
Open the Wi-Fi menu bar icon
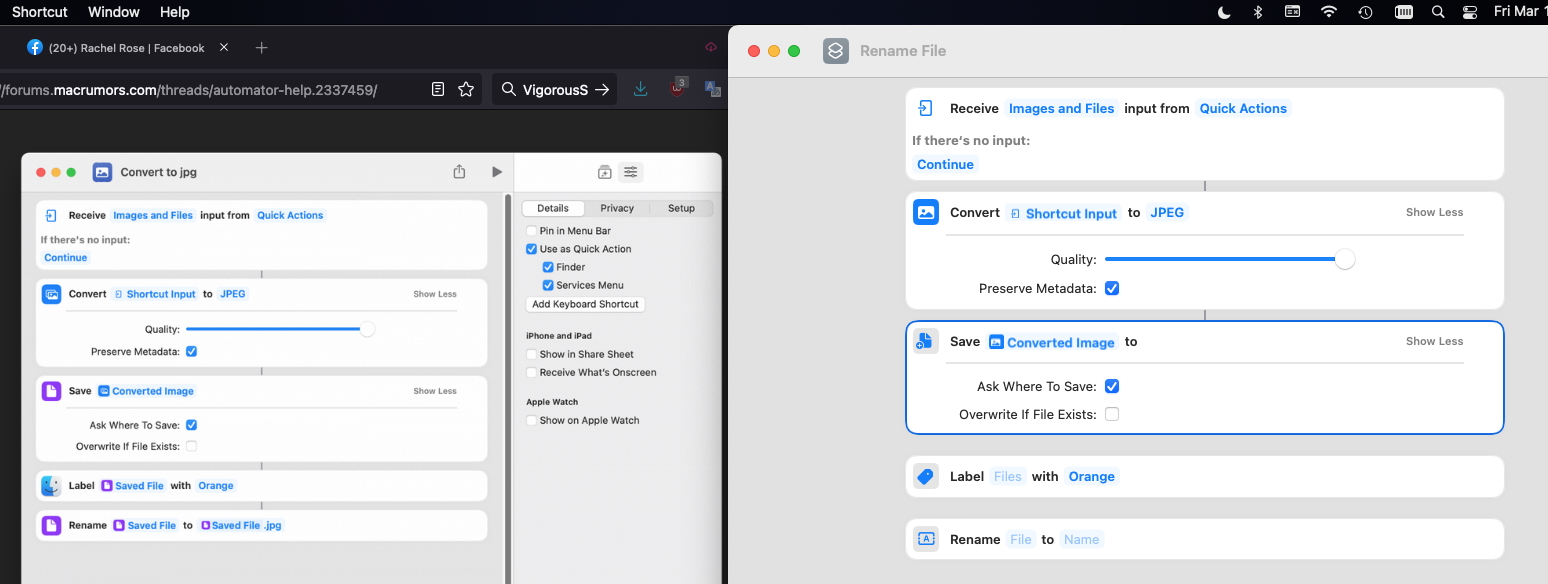point(1328,12)
